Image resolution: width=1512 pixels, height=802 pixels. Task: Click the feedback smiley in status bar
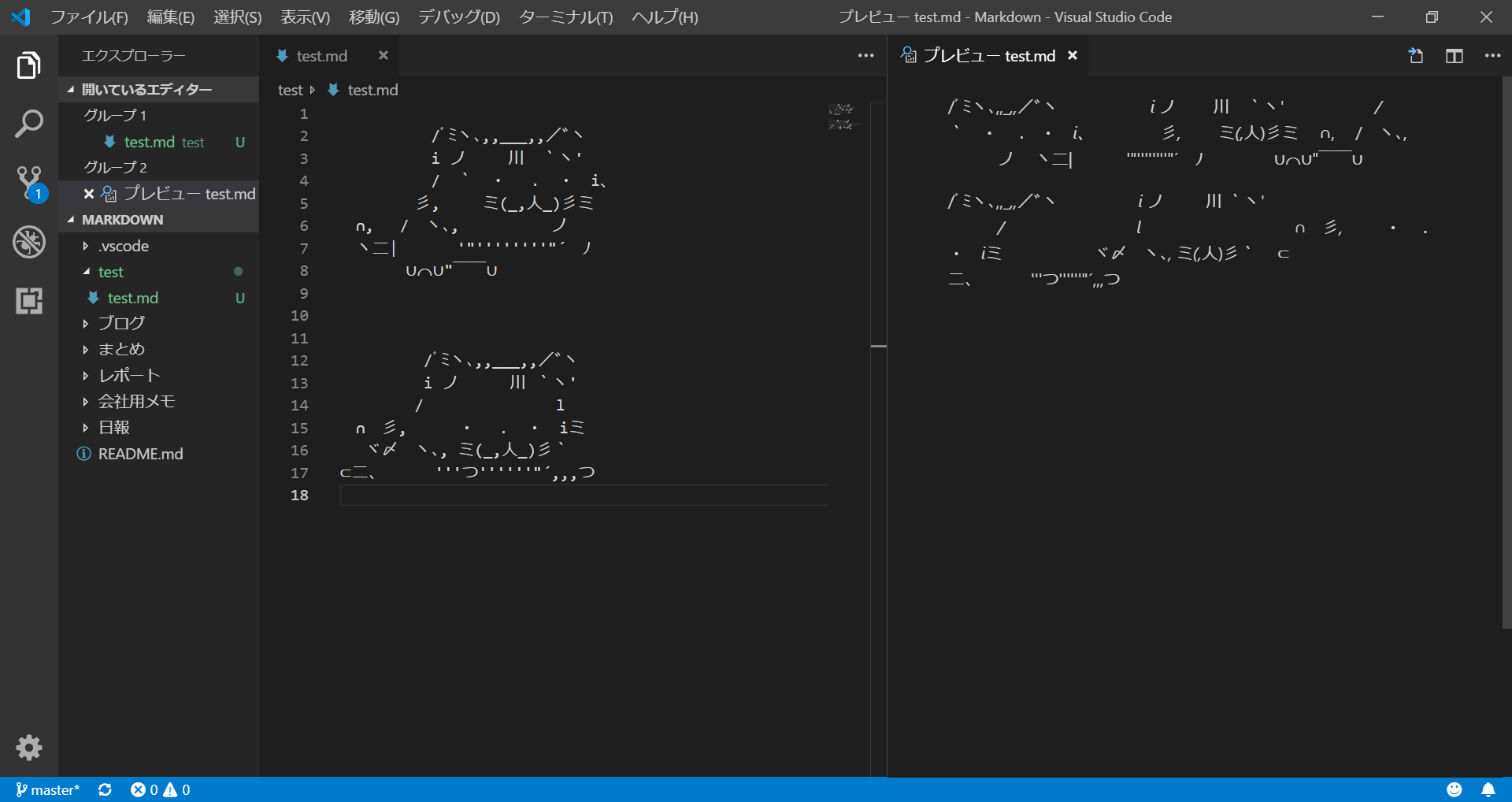click(x=1454, y=789)
